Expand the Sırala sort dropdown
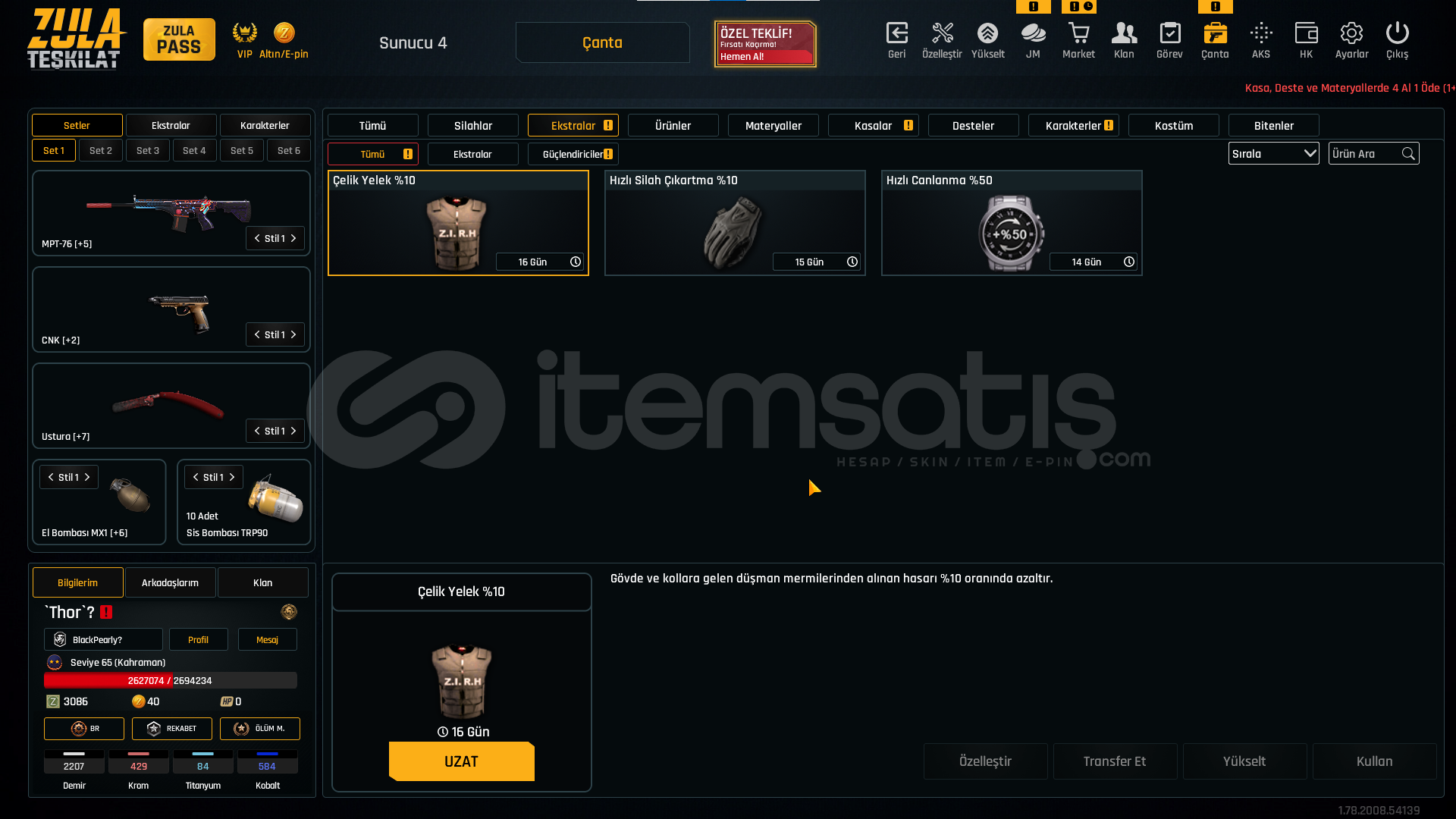The width and height of the screenshot is (1456, 819). tap(1274, 154)
